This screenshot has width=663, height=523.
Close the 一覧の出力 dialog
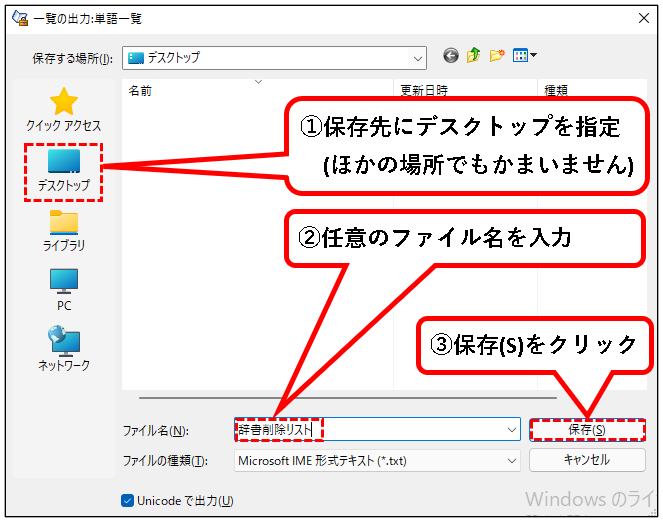click(x=644, y=18)
